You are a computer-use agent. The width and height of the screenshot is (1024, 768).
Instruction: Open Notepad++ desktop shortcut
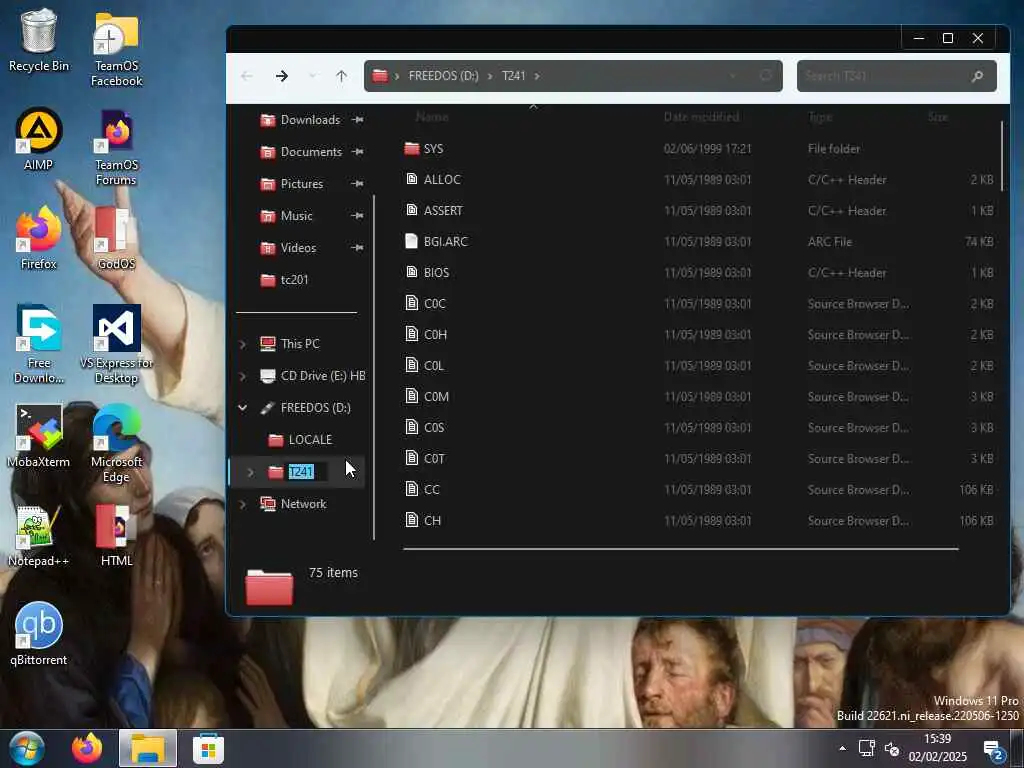[x=39, y=536]
